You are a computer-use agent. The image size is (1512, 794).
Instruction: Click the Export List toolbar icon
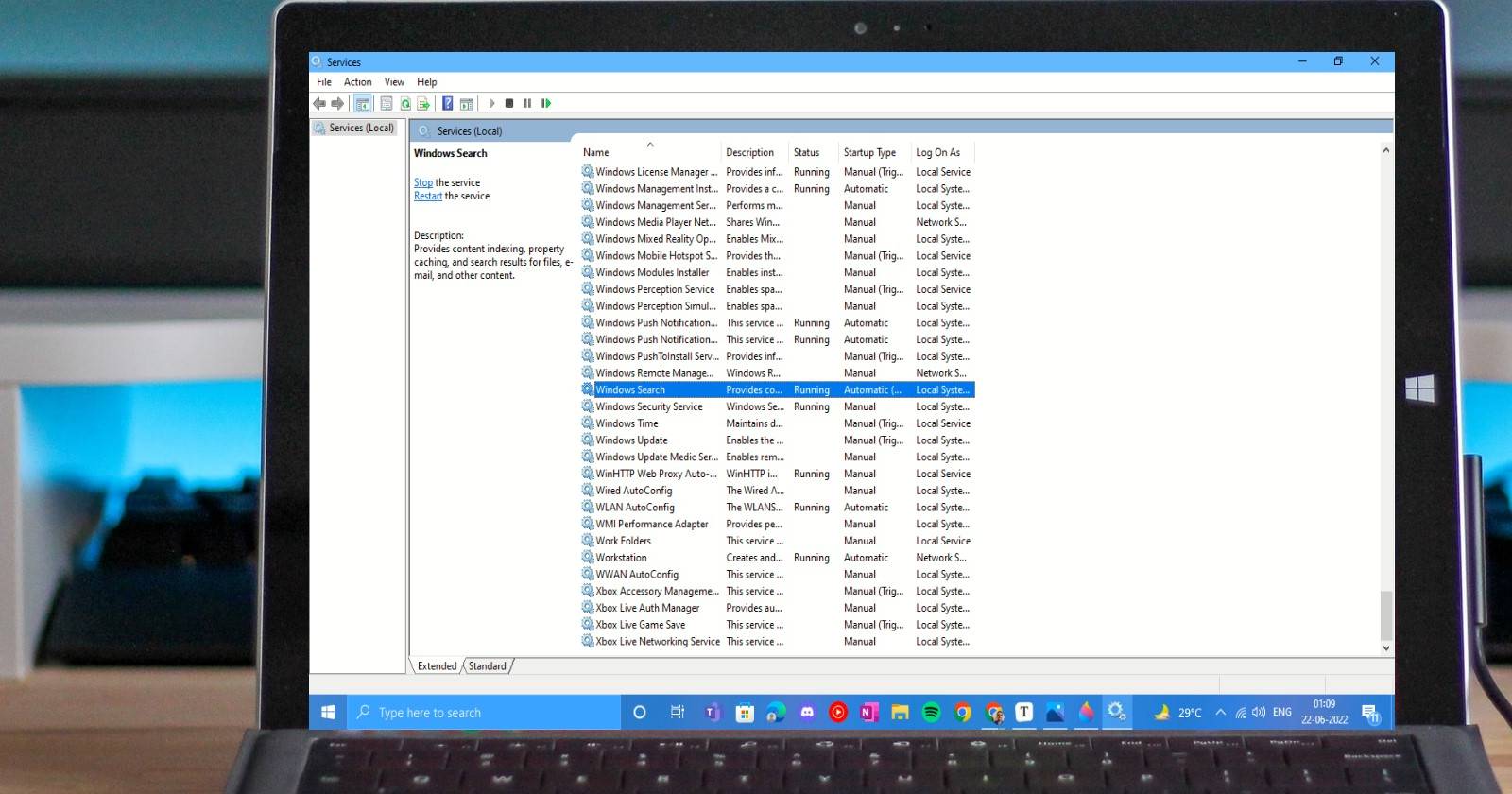(423, 103)
